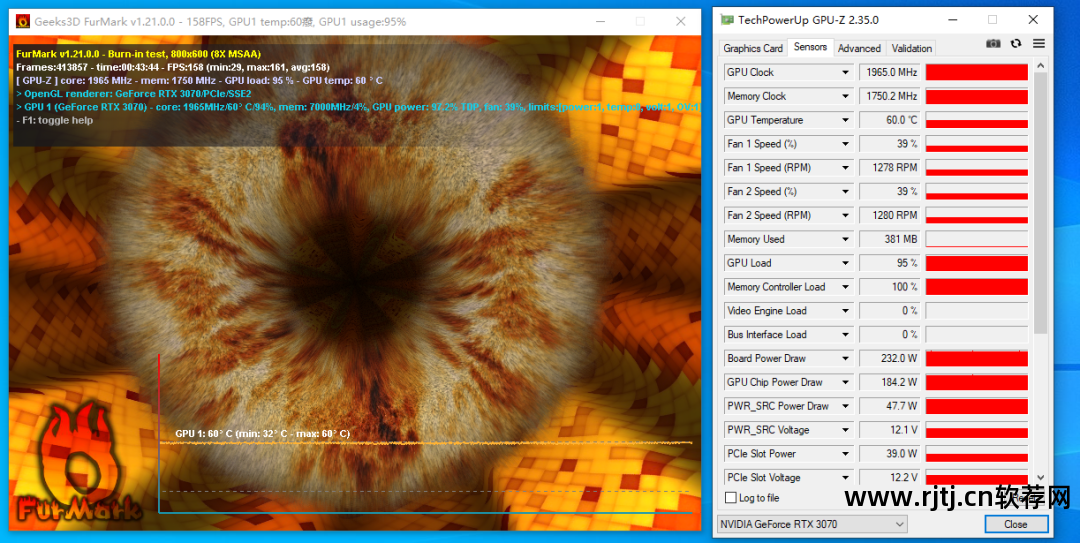Open the PCIe Slot Power dropdown

click(x=845, y=454)
